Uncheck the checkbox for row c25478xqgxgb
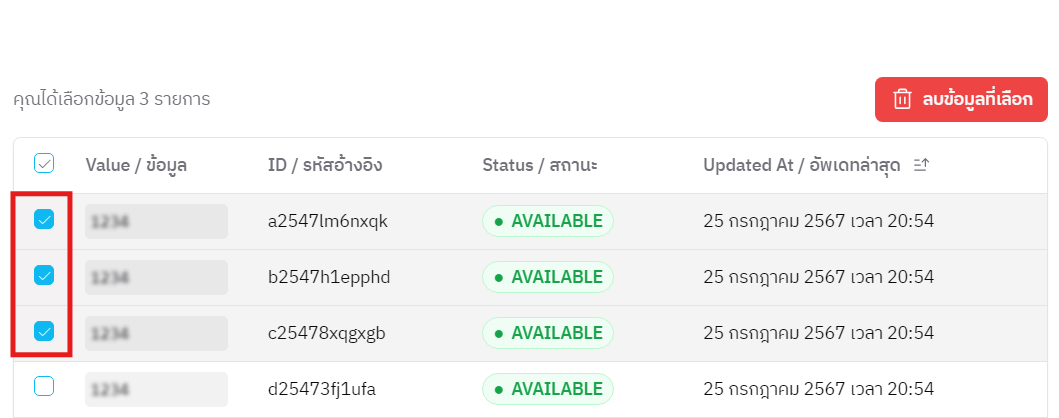The image size is (1059, 418). pos(44,331)
